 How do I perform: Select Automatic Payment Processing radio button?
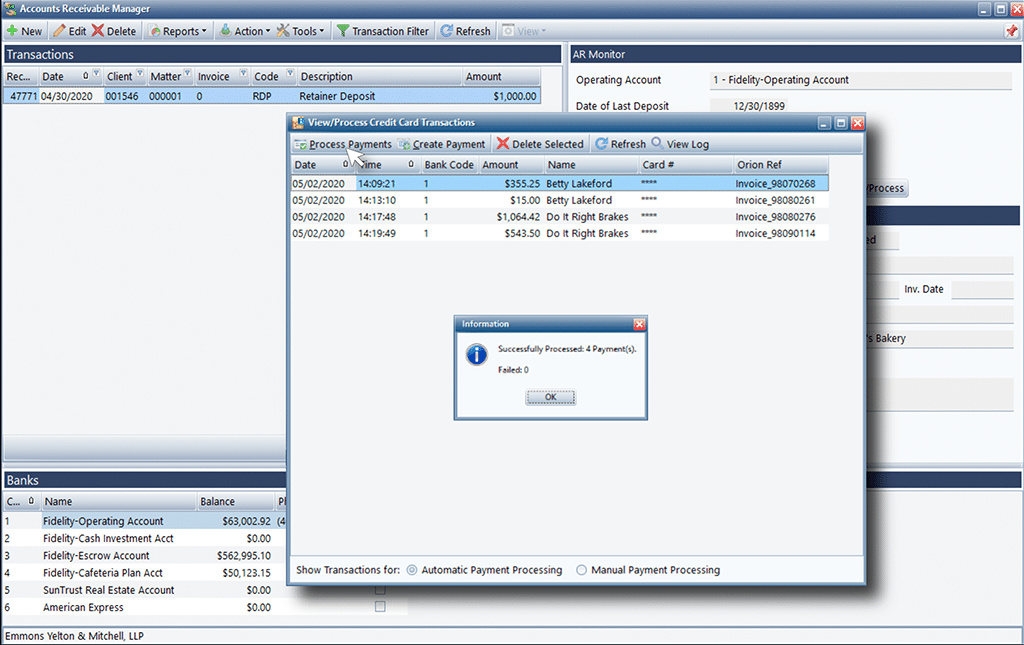click(x=412, y=570)
